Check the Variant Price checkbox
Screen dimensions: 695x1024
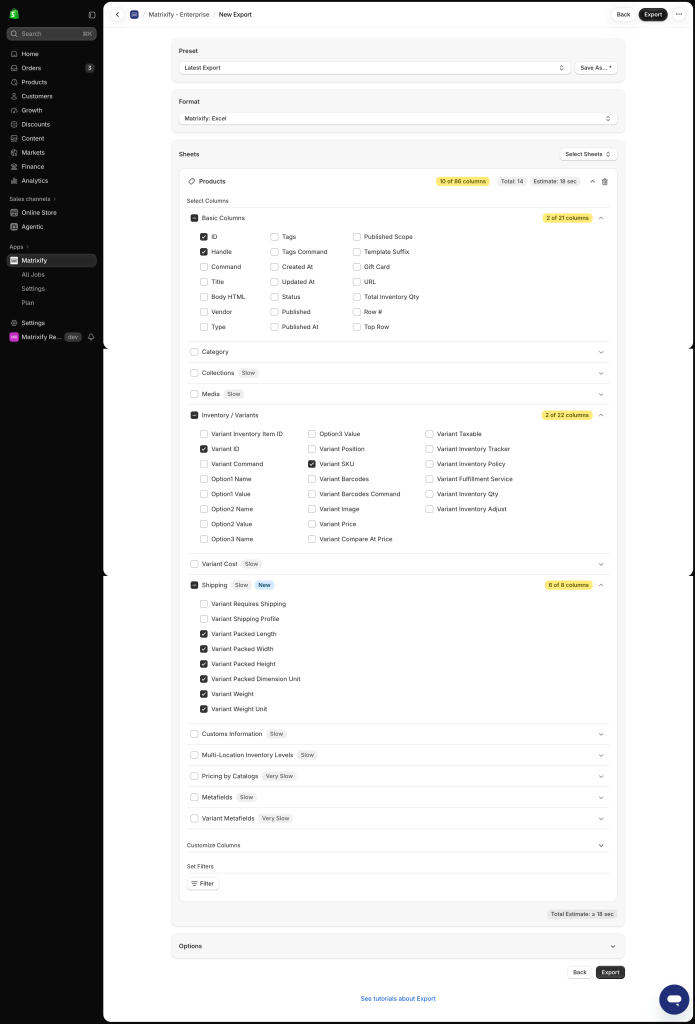312,524
